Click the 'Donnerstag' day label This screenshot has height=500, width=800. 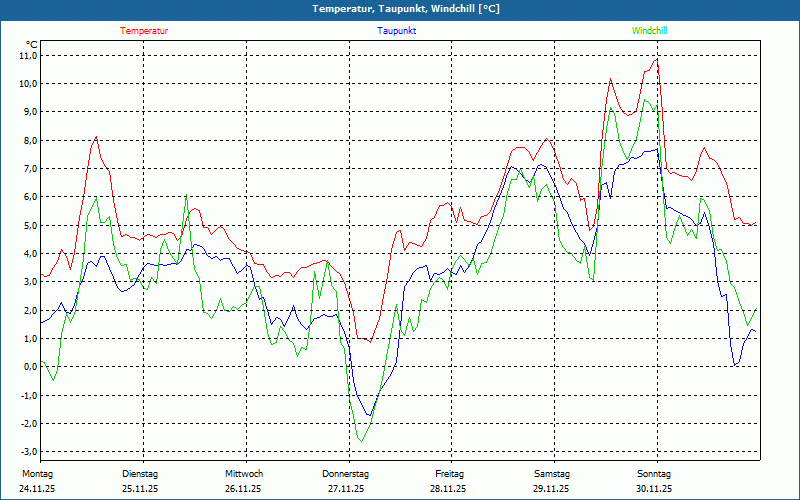pos(345,474)
